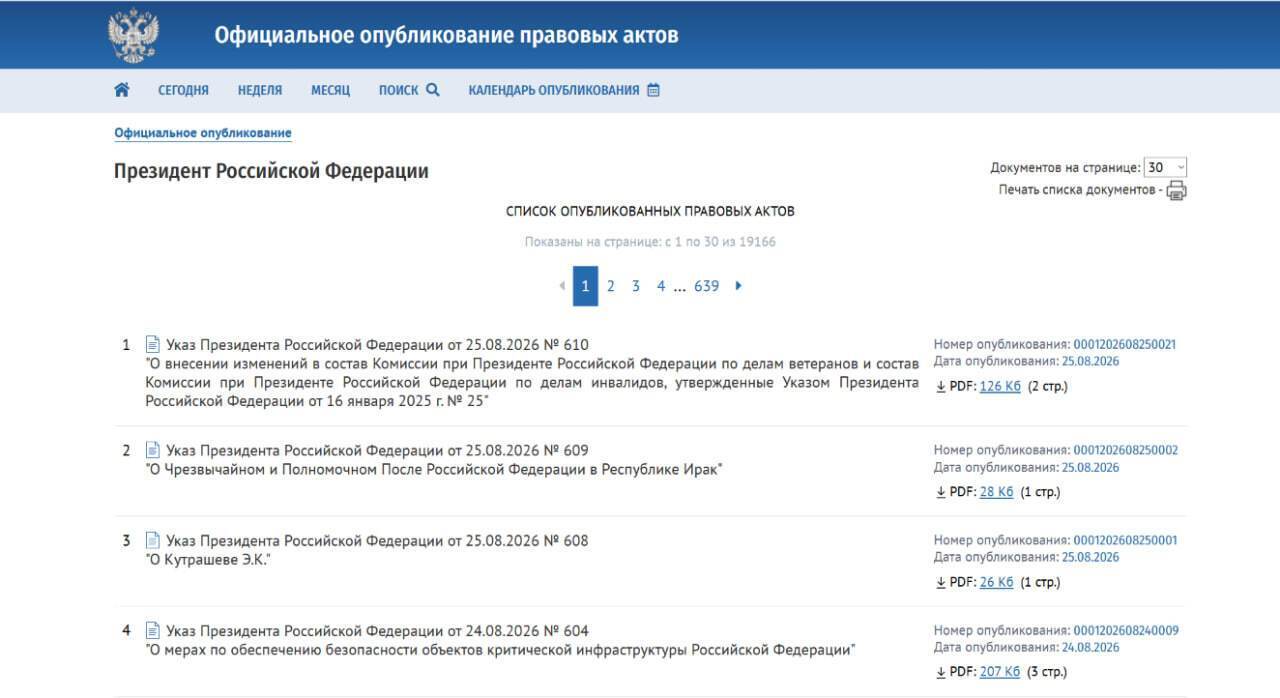Click download arrow for the 207 Кб PDF
This screenshot has height=698, width=1280.
tap(940, 672)
